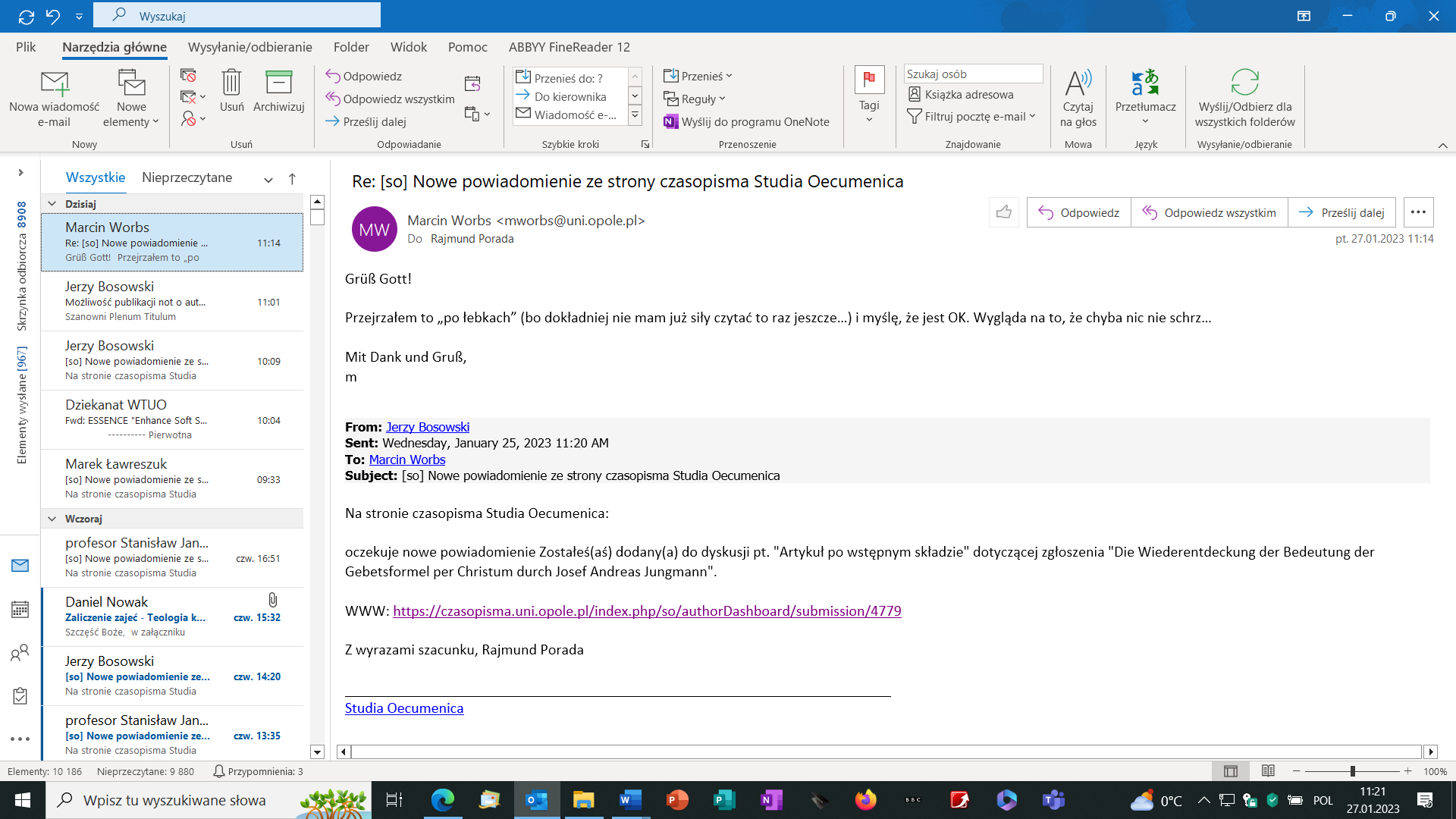This screenshot has width=1456, height=819.
Task: Click the zoom slider handle
Action: click(x=1352, y=771)
